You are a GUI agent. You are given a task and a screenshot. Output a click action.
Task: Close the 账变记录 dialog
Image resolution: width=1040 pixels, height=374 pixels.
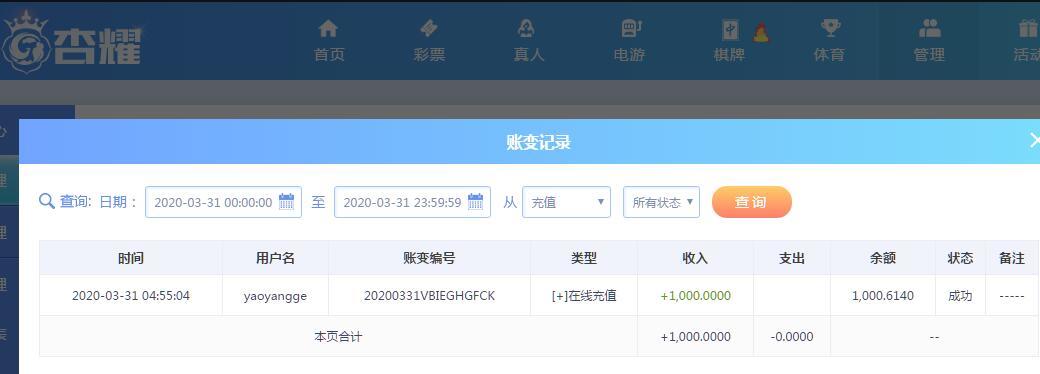1033,140
